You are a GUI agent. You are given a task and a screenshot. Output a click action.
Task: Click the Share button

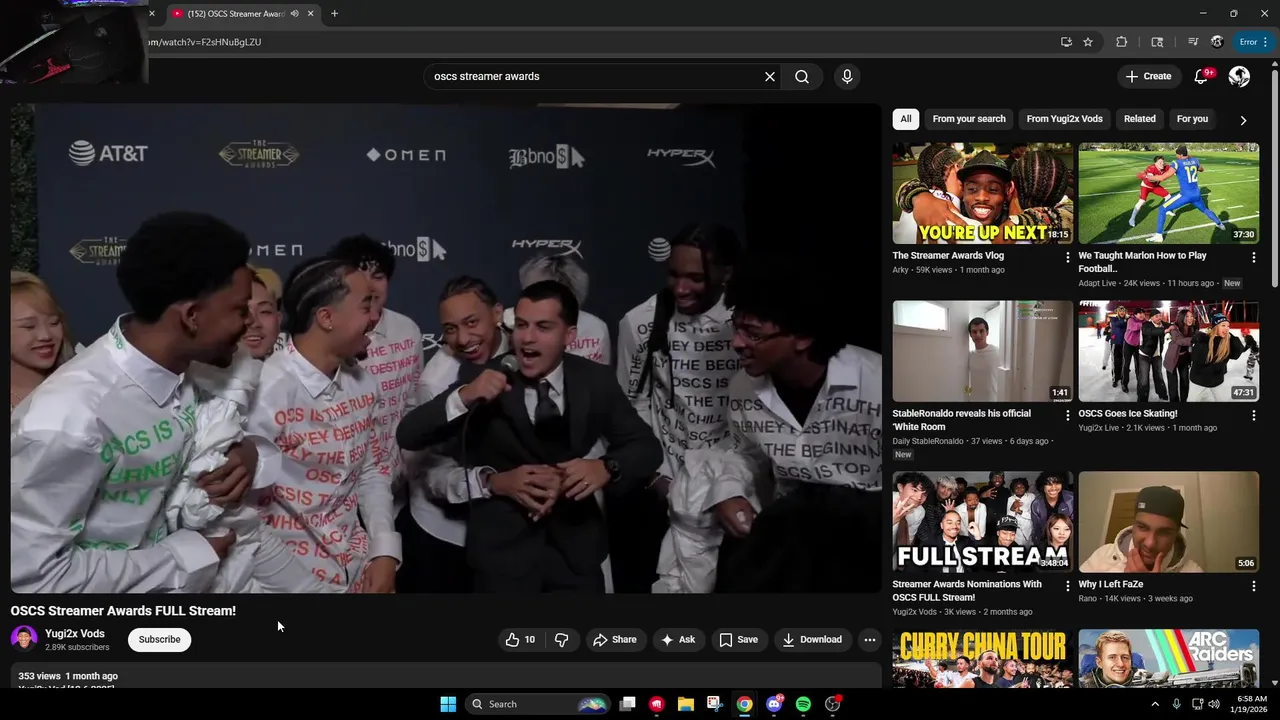614,640
